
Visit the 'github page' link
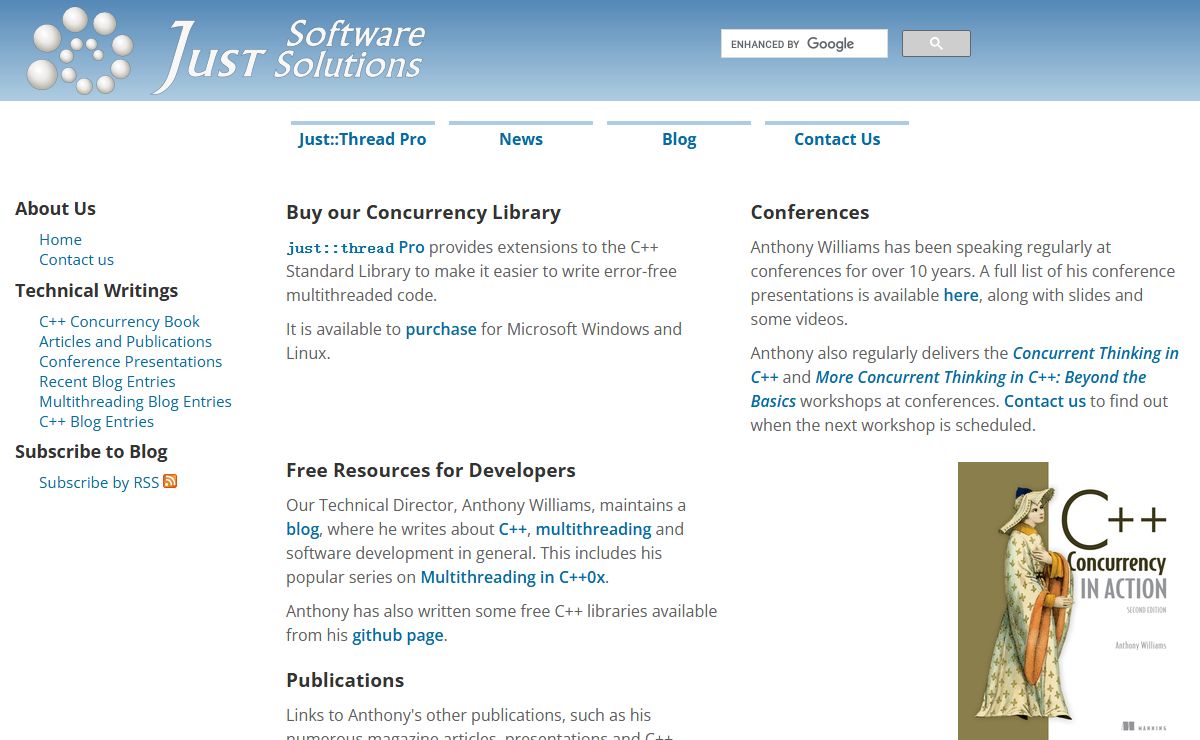397,635
